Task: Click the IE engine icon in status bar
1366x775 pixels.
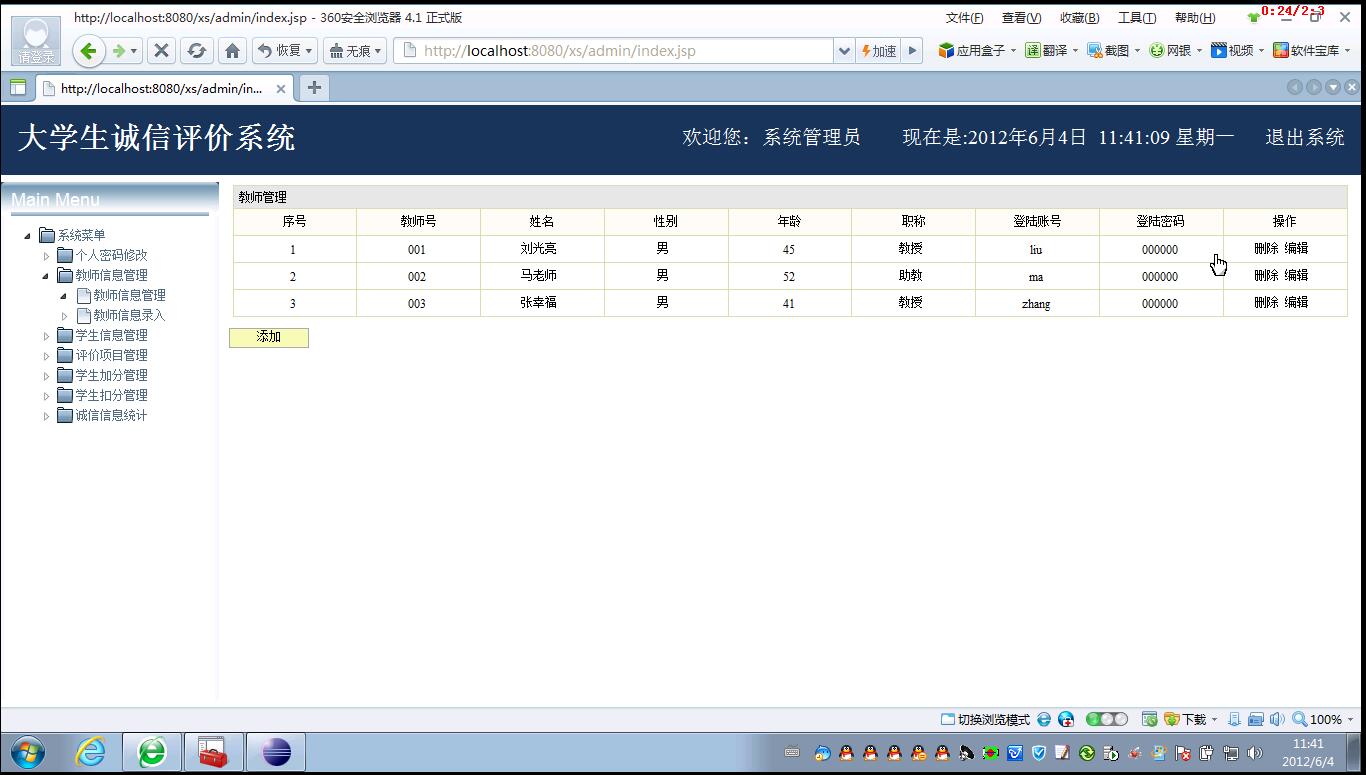Action: (x=1044, y=719)
